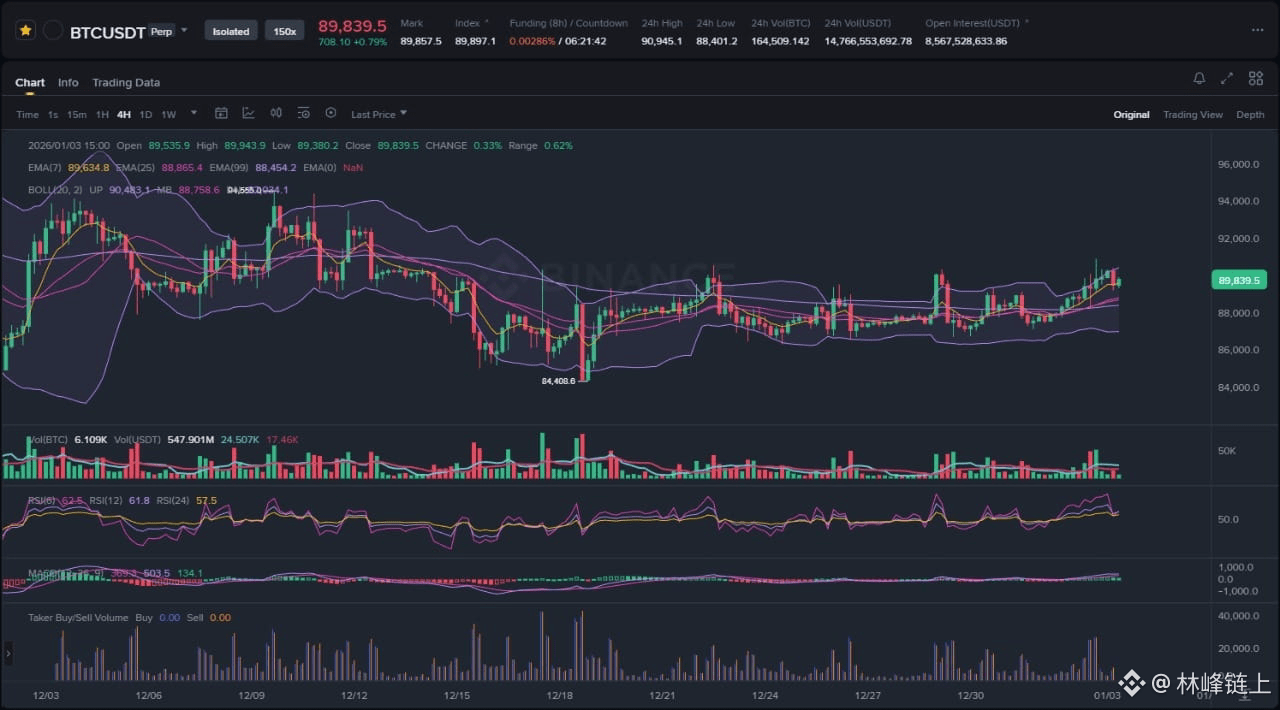Switch to the Chart tab

(30, 83)
